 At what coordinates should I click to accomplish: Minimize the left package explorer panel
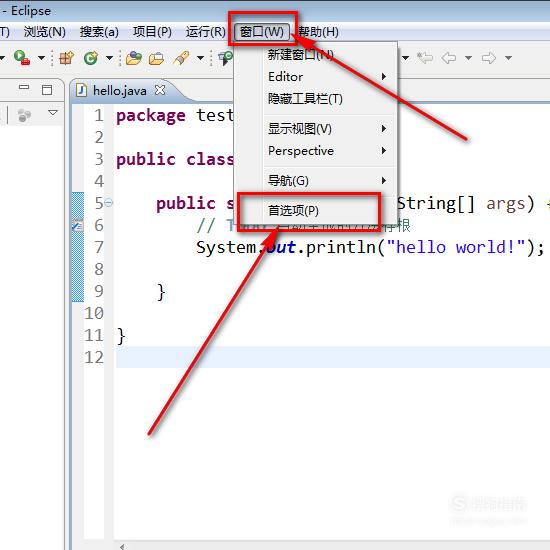pos(24,87)
